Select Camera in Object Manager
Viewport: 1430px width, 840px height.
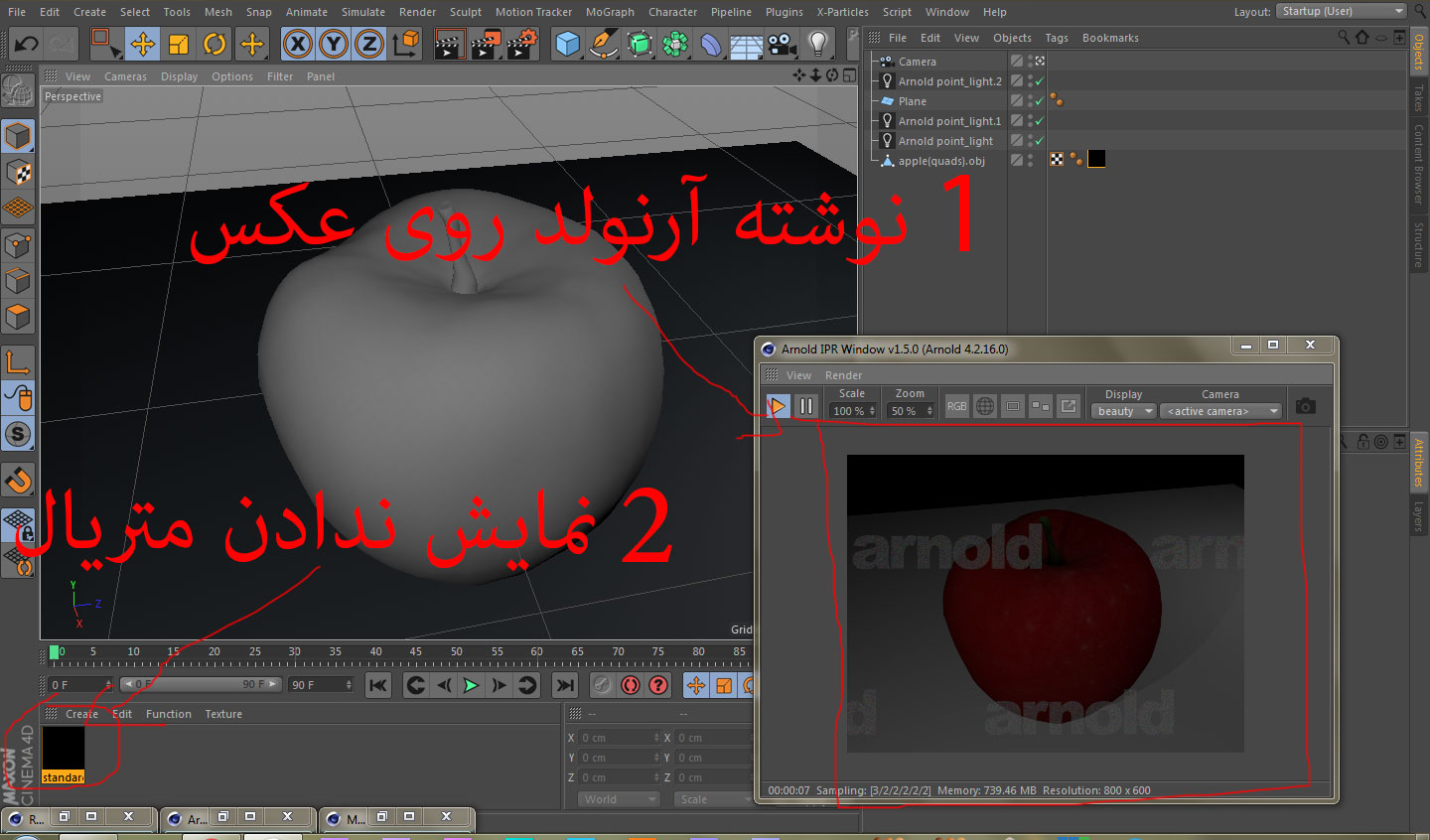pyautogui.click(x=917, y=62)
